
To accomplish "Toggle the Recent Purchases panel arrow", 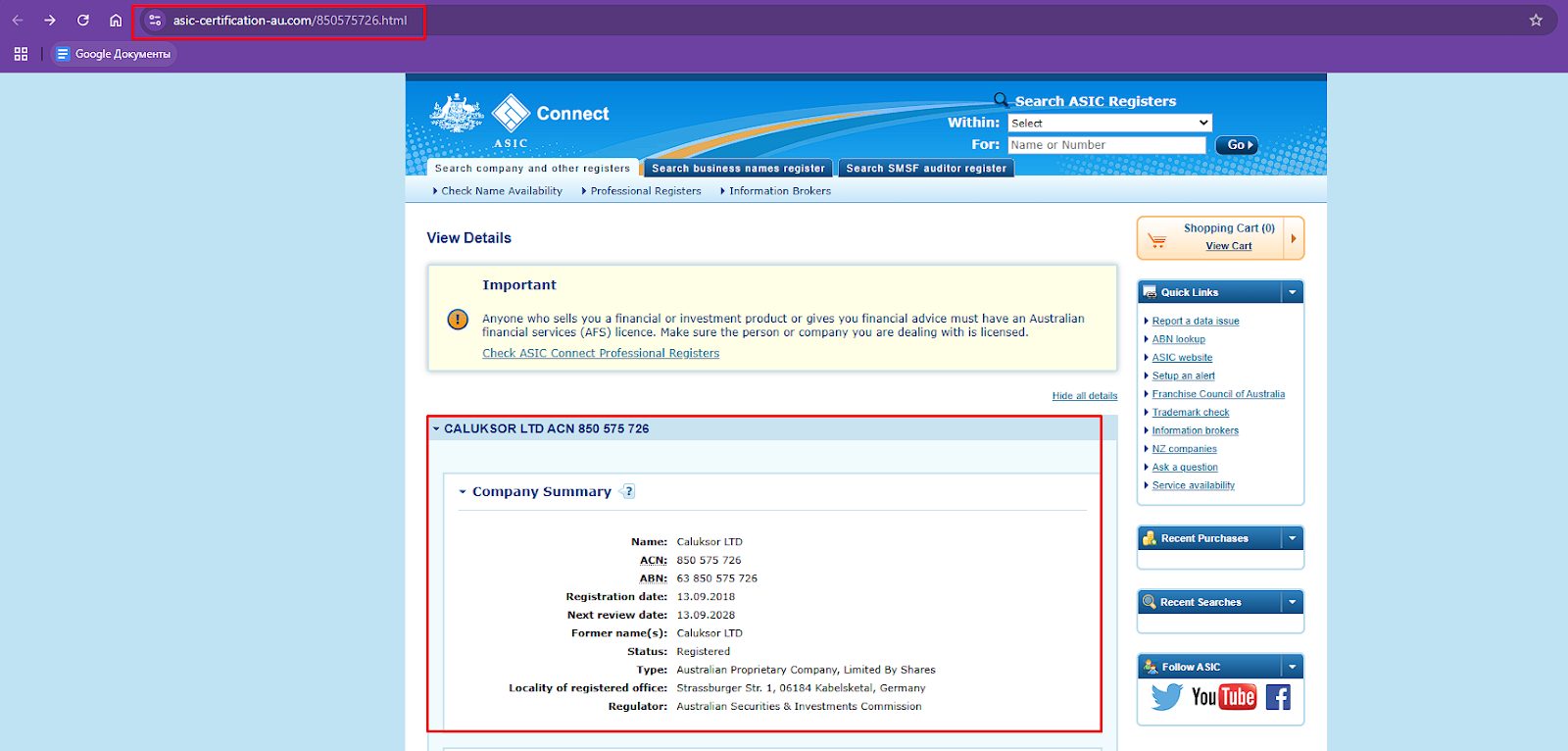I will tap(1293, 538).
